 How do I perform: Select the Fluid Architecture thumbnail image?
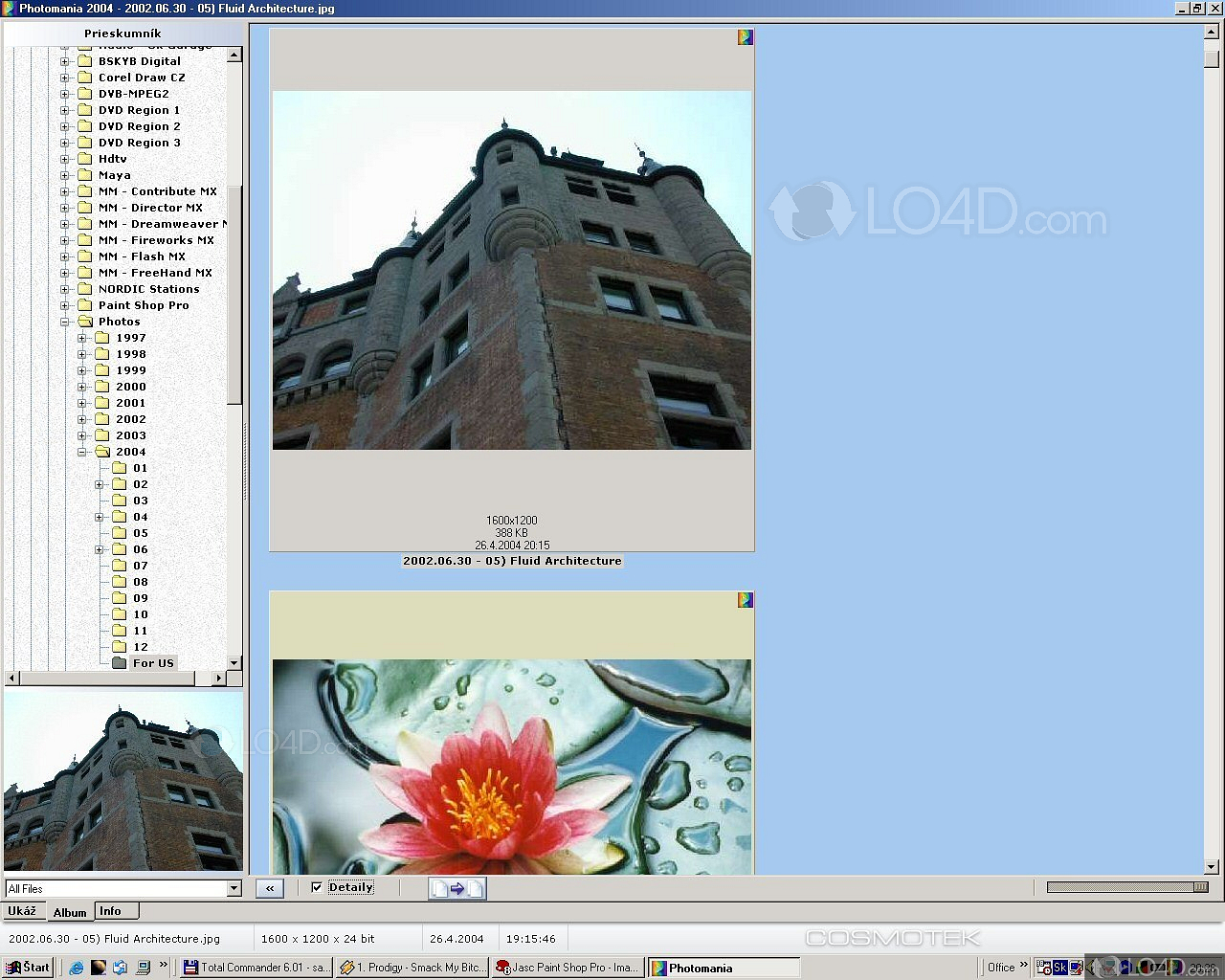(x=512, y=270)
